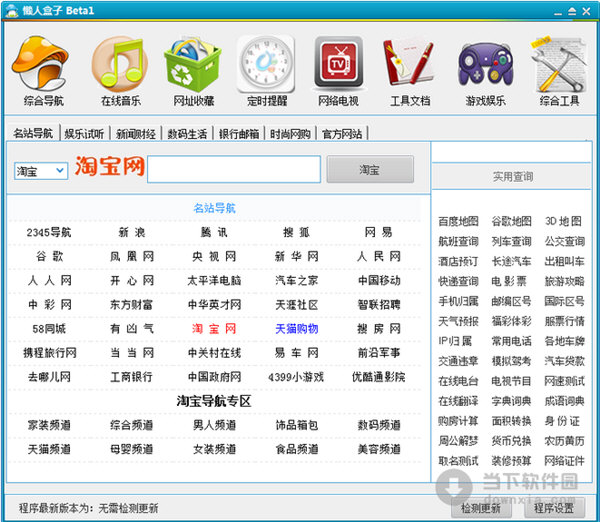Open the 美容频道 link
The image size is (600, 522).
(378, 449)
